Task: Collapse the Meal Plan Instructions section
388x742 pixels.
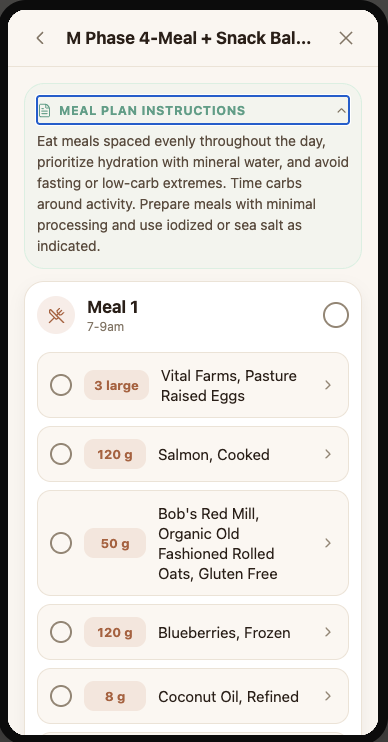Action: pyautogui.click(x=341, y=111)
